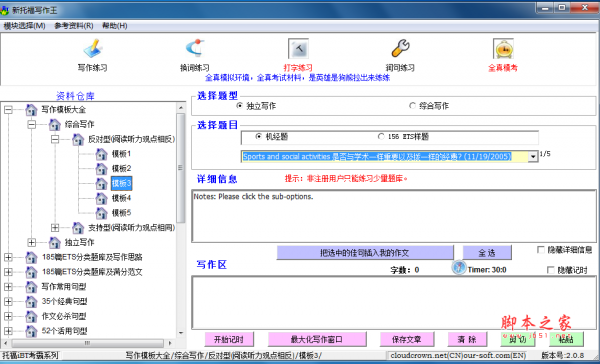Click the house icon beside 模板5
Image resolution: width=600 pixels, height=364 pixels.
[x=101, y=213]
